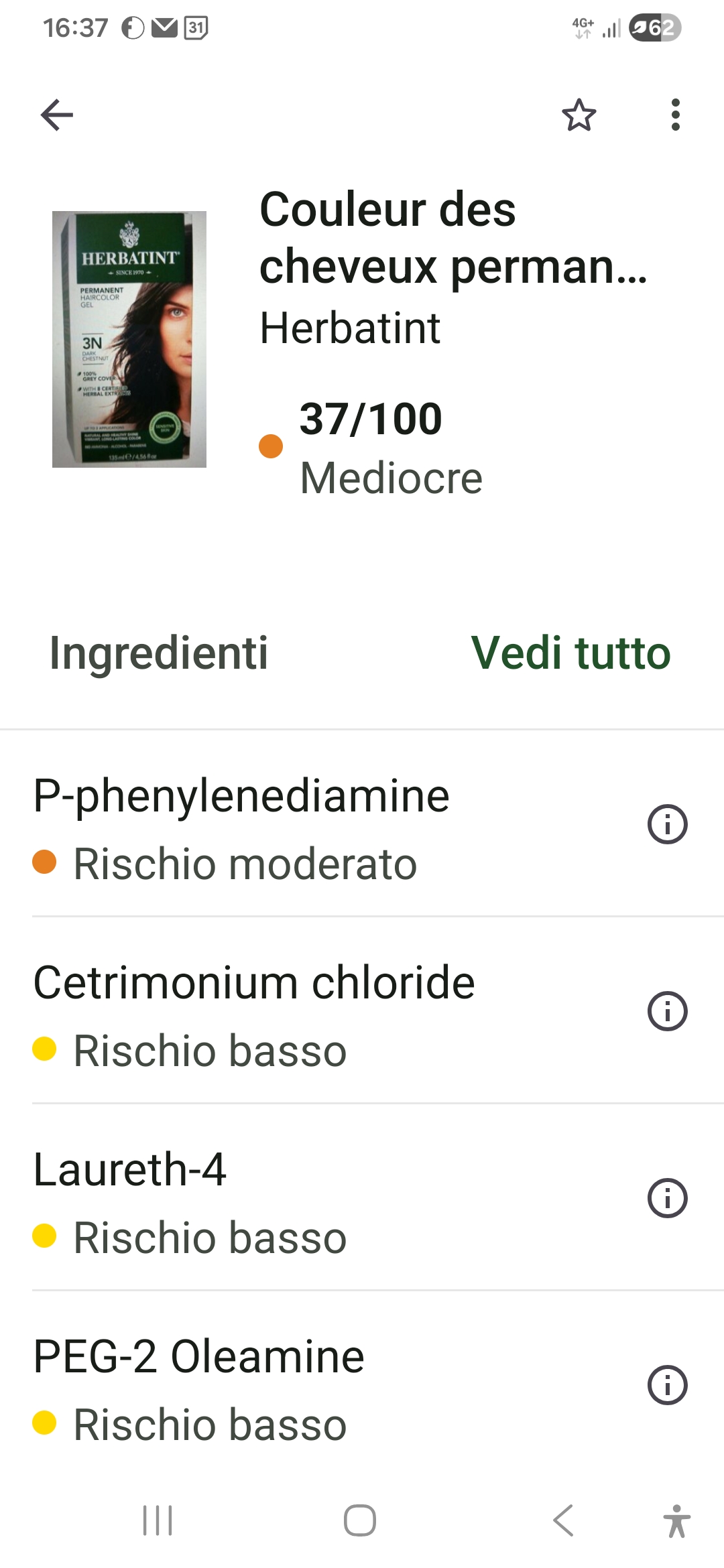Tap the Herbatint brand name
724x1568 pixels.
point(350,328)
